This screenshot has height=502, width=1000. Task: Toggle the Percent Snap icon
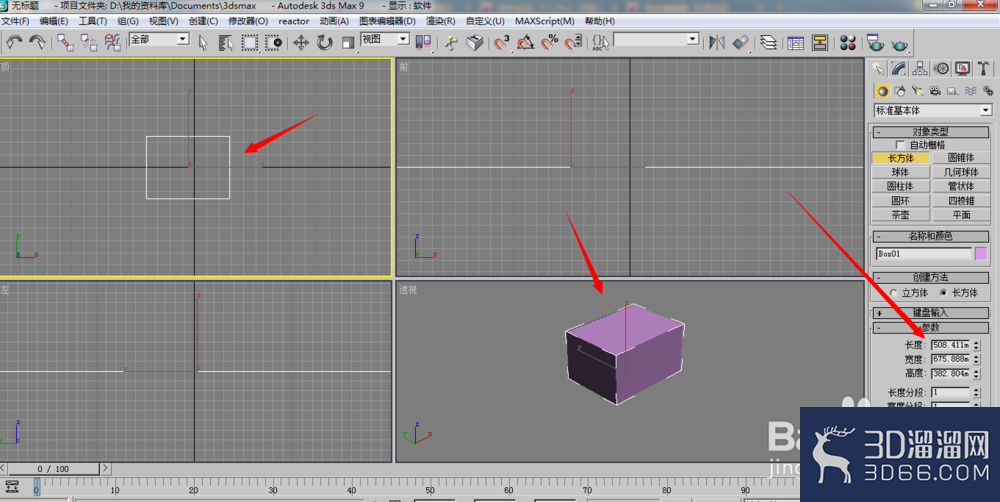click(549, 43)
